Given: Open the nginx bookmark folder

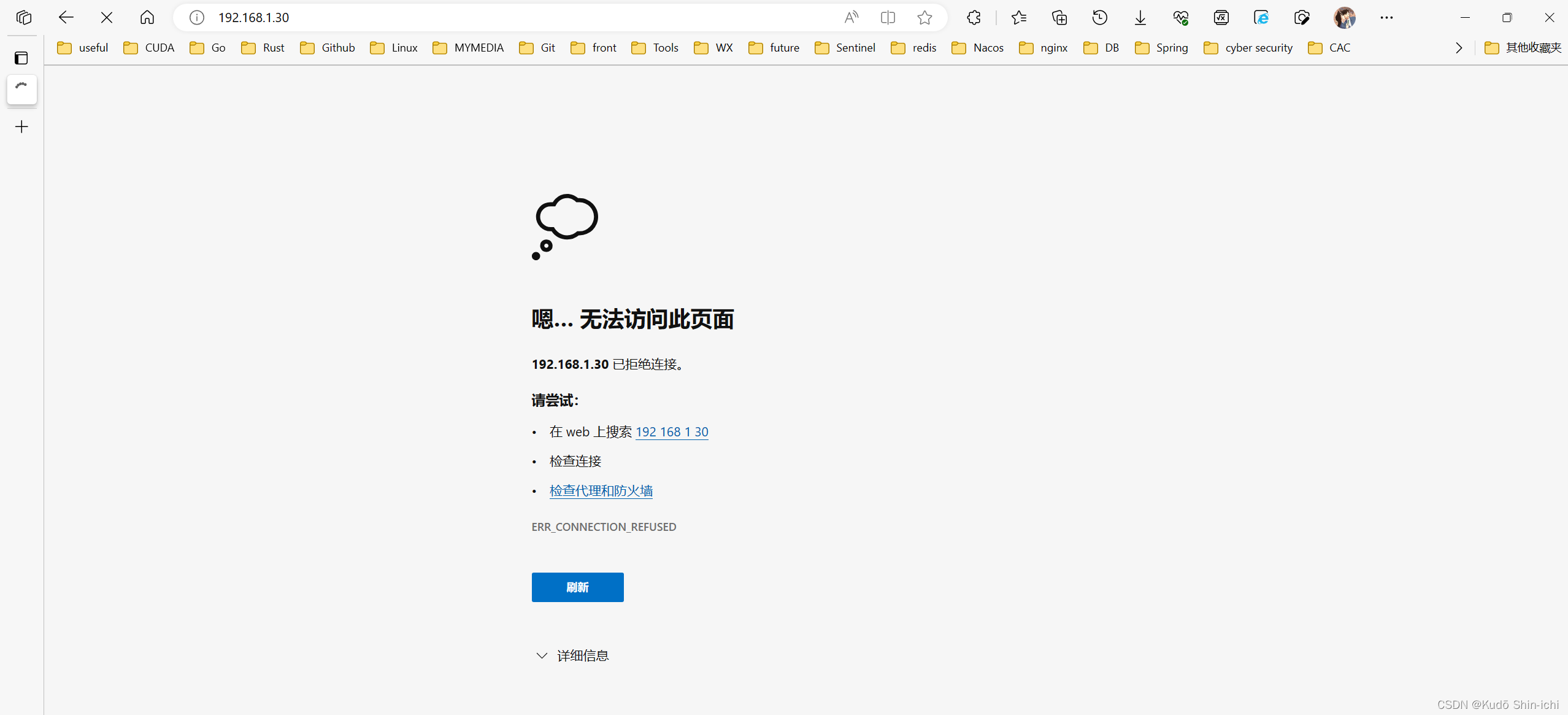Looking at the screenshot, I should click(x=1044, y=48).
